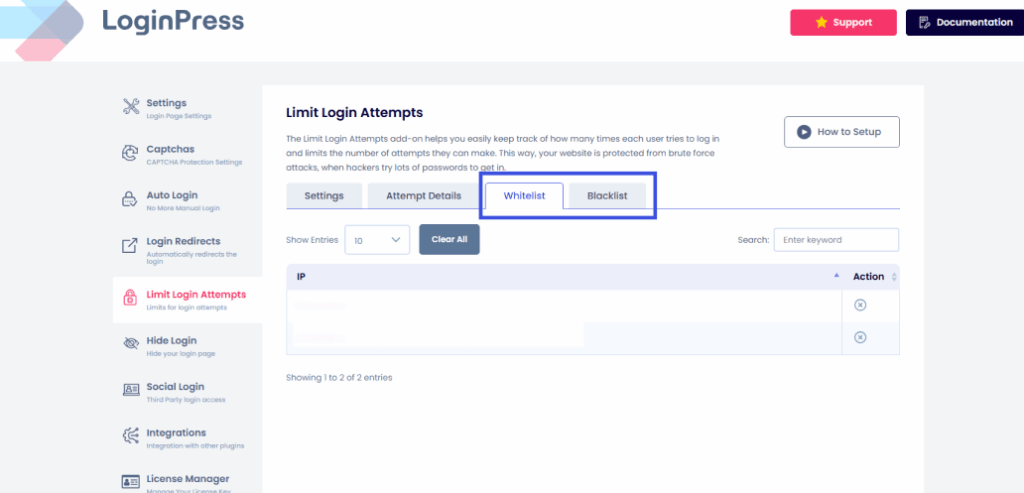1024x493 pixels.
Task: Click the Captchas icon in sidebar
Action: 130,153
